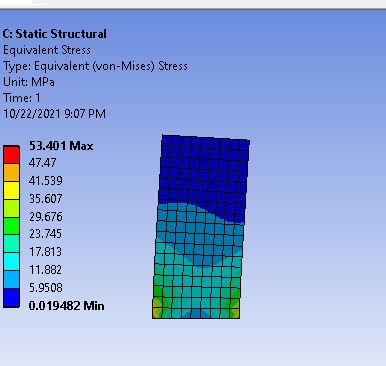The height and width of the screenshot is (366, 386).
Task: Select the 47.47 legend value
Action: pos(43,163)
